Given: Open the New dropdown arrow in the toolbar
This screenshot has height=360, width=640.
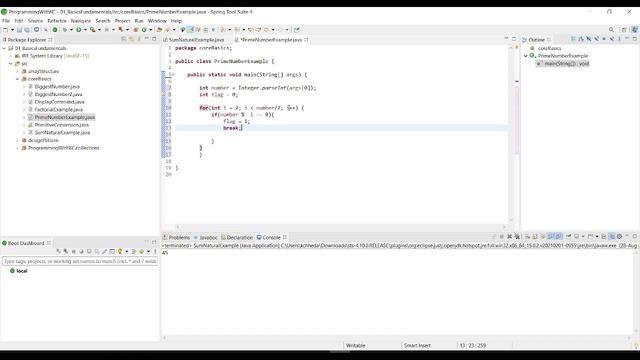Looking at the screenshot, I should tap(12, 30).
